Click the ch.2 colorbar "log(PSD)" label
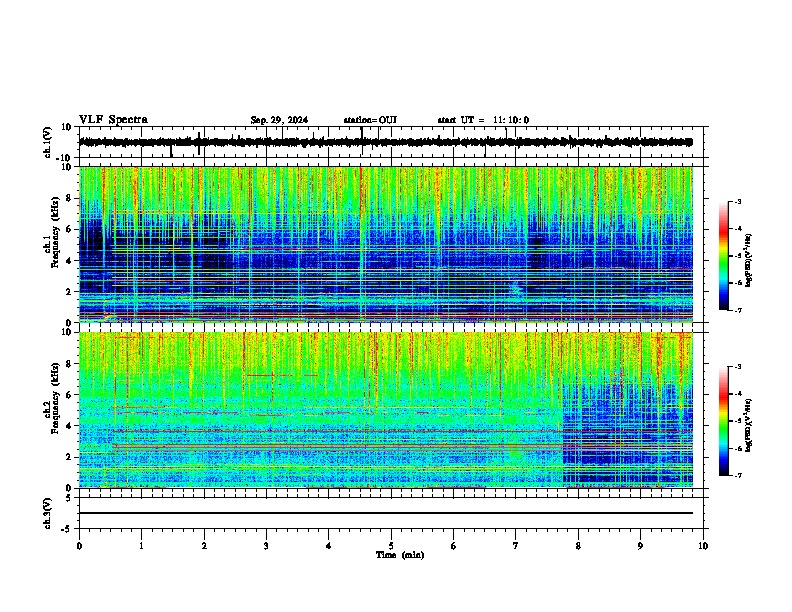792x612 pixels. pos(749,425)
